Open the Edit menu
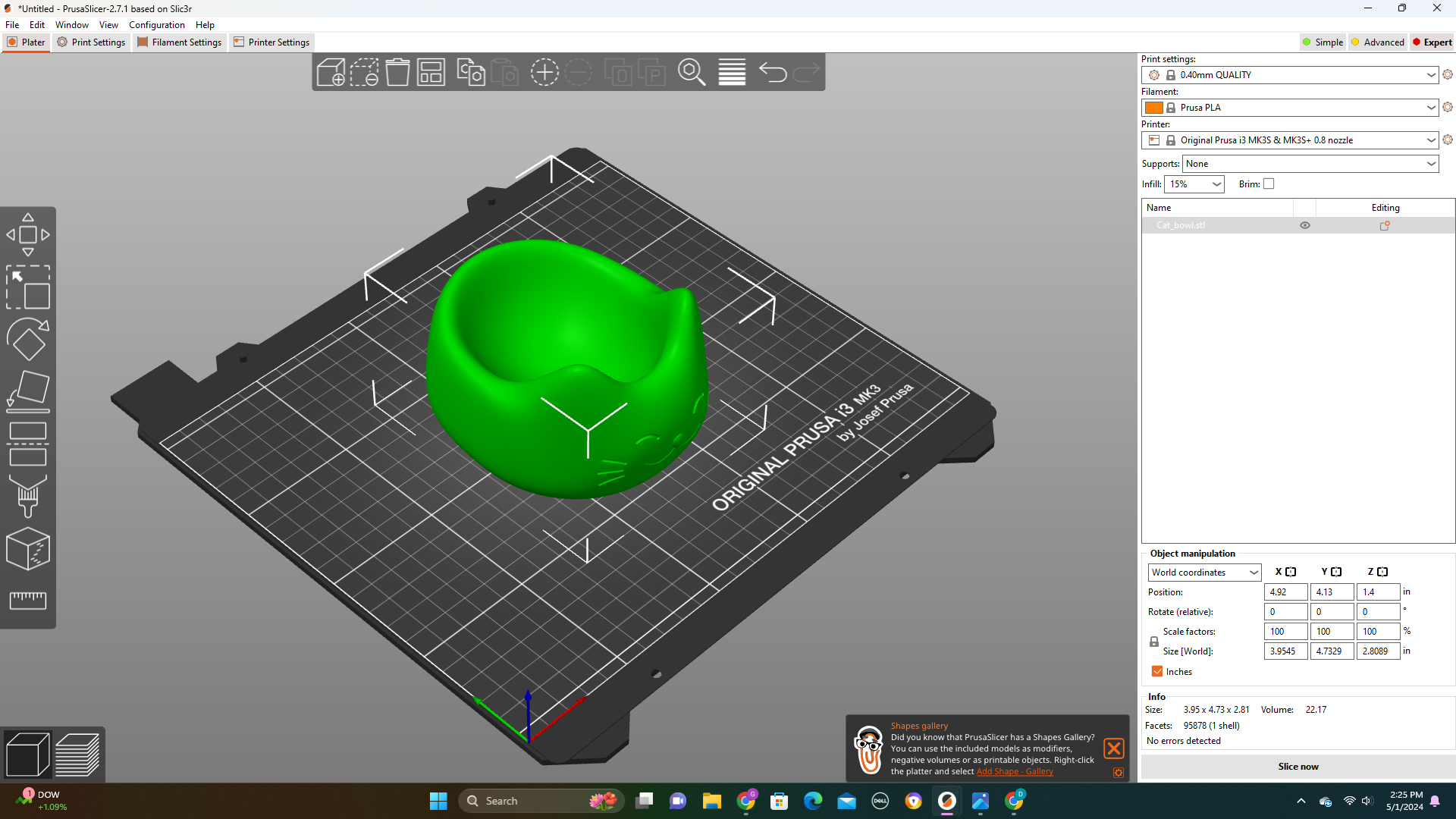Image resolution: width=1456 pixels, height=819 pixels. [37, 25]
